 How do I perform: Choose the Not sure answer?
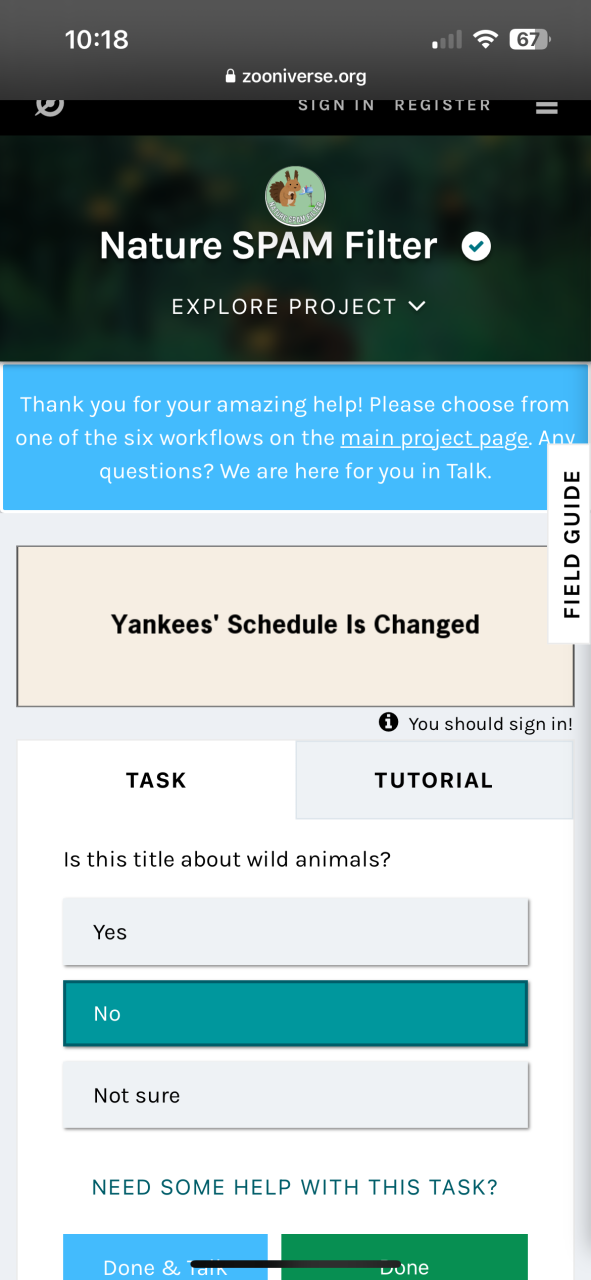point(295,1095)
